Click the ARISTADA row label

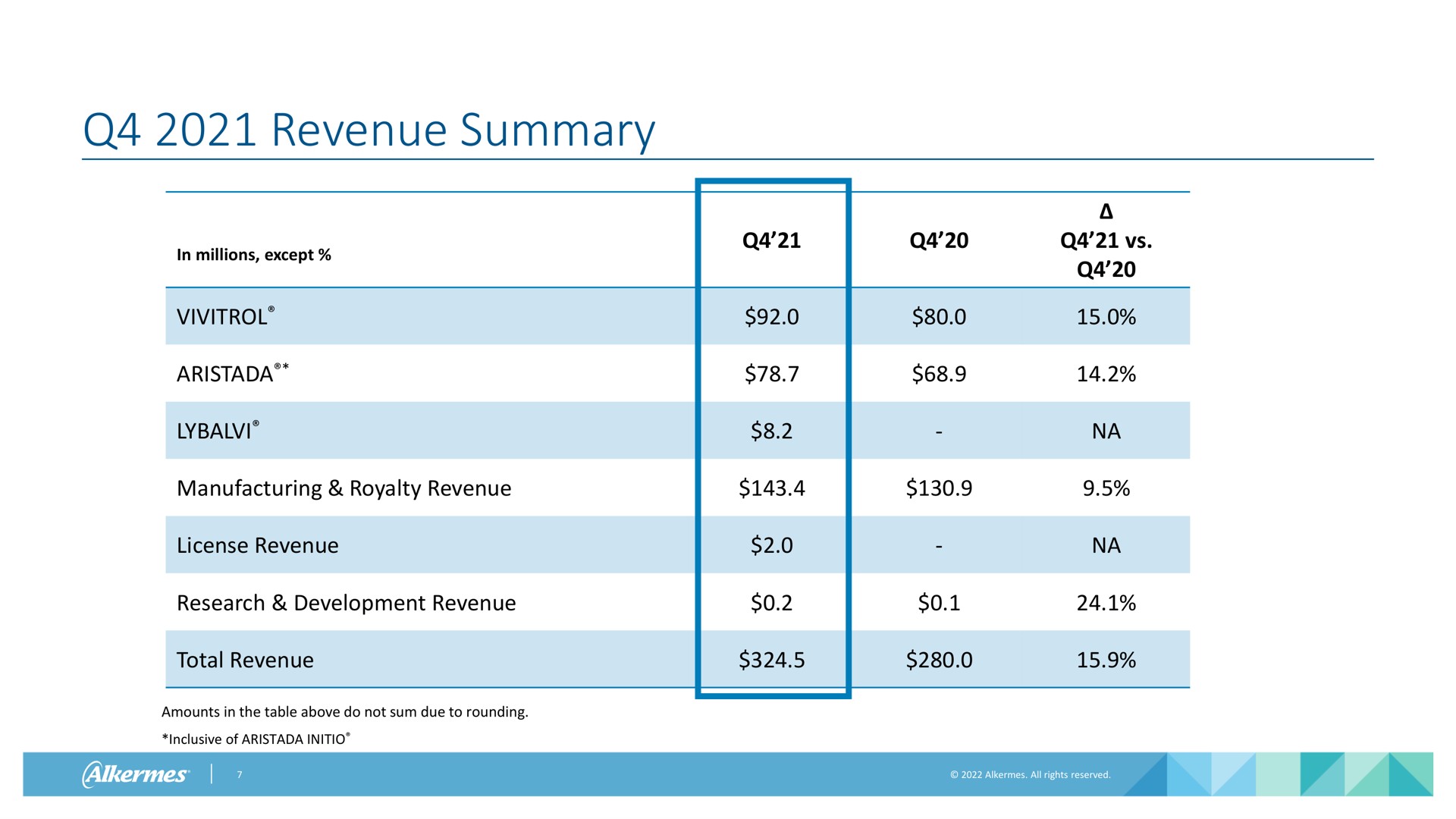tap(232, 373)
